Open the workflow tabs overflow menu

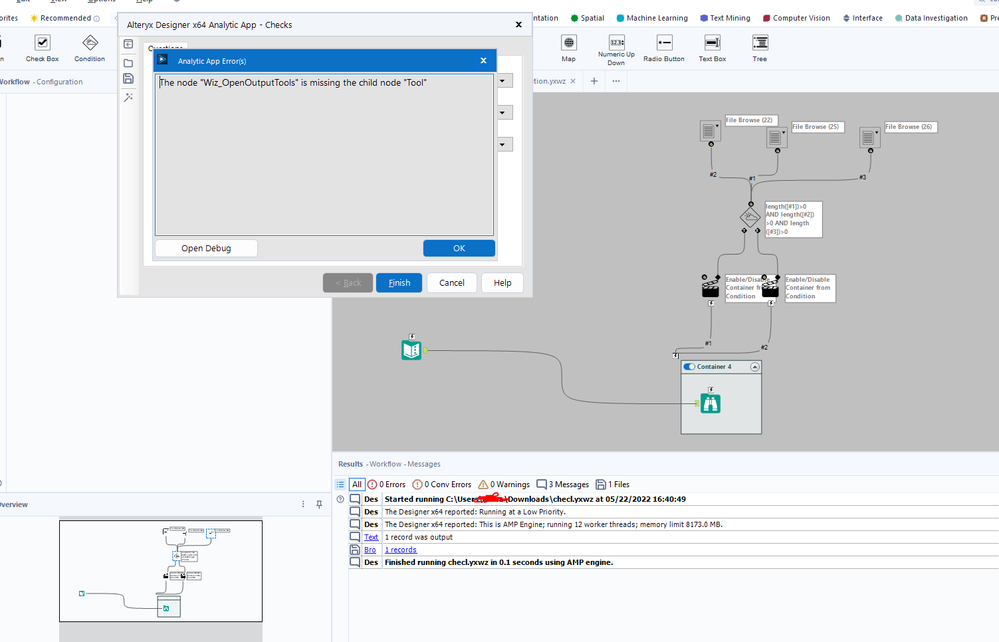tap(616, 81)
